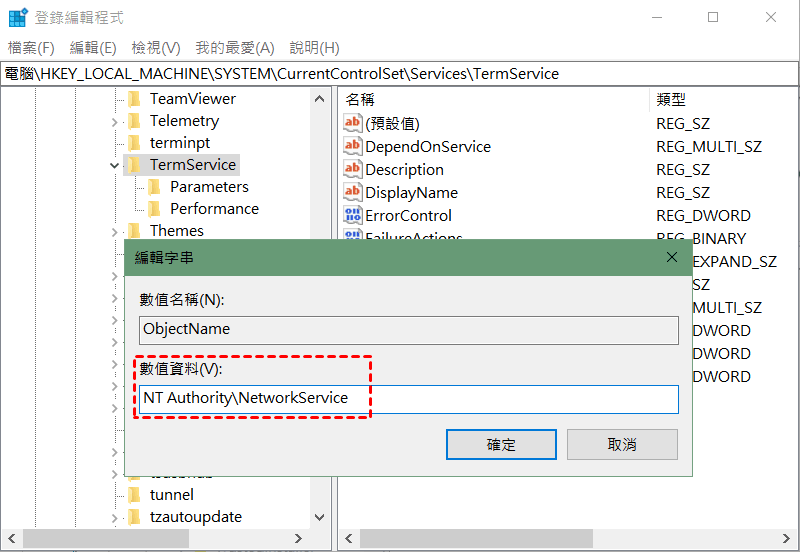Select the terminpt folder icon
800x552 pixels.
point(135,143)
